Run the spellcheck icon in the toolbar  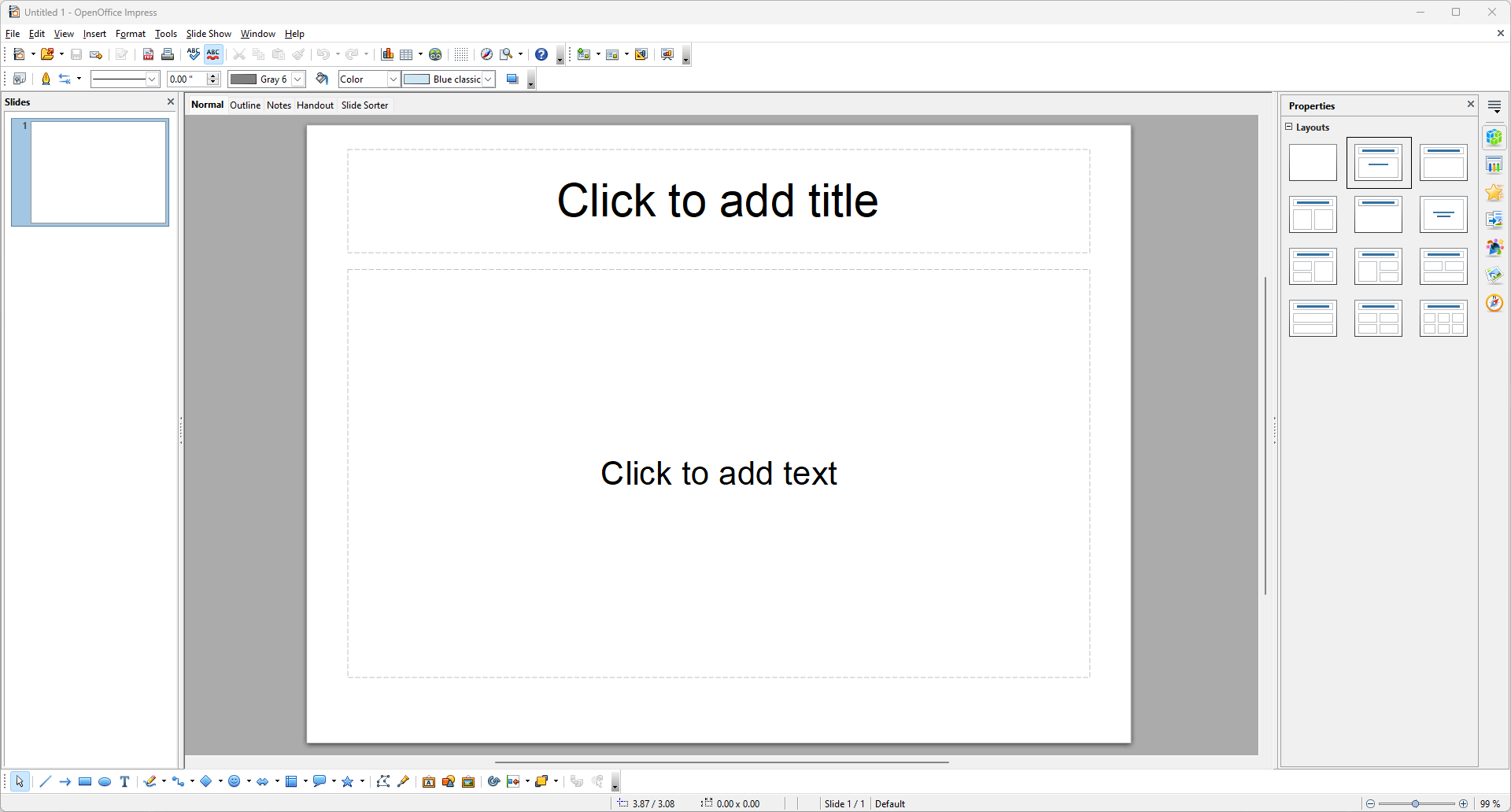(194, 54)
